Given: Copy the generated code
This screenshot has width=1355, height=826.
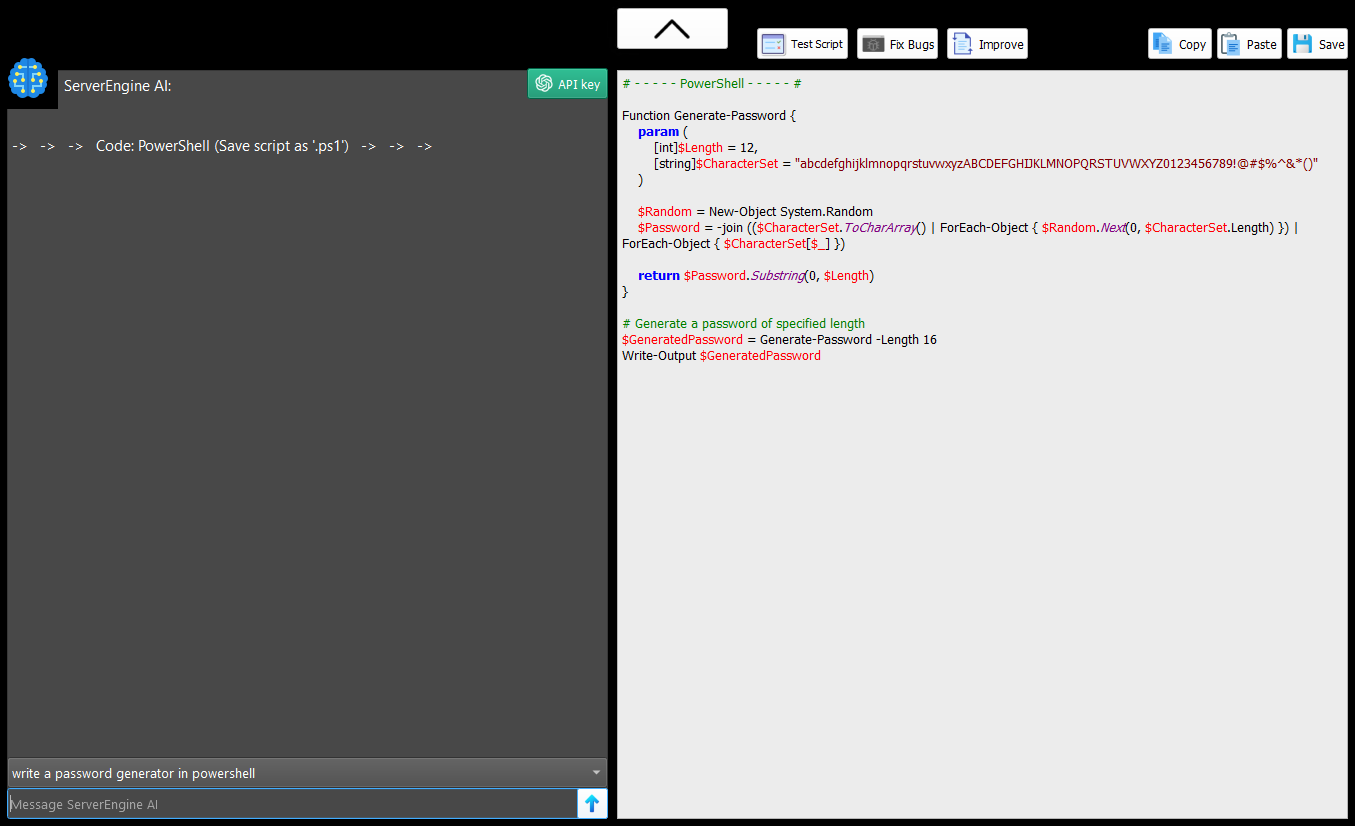Looking at the screenshot, I should point(1179,44).
